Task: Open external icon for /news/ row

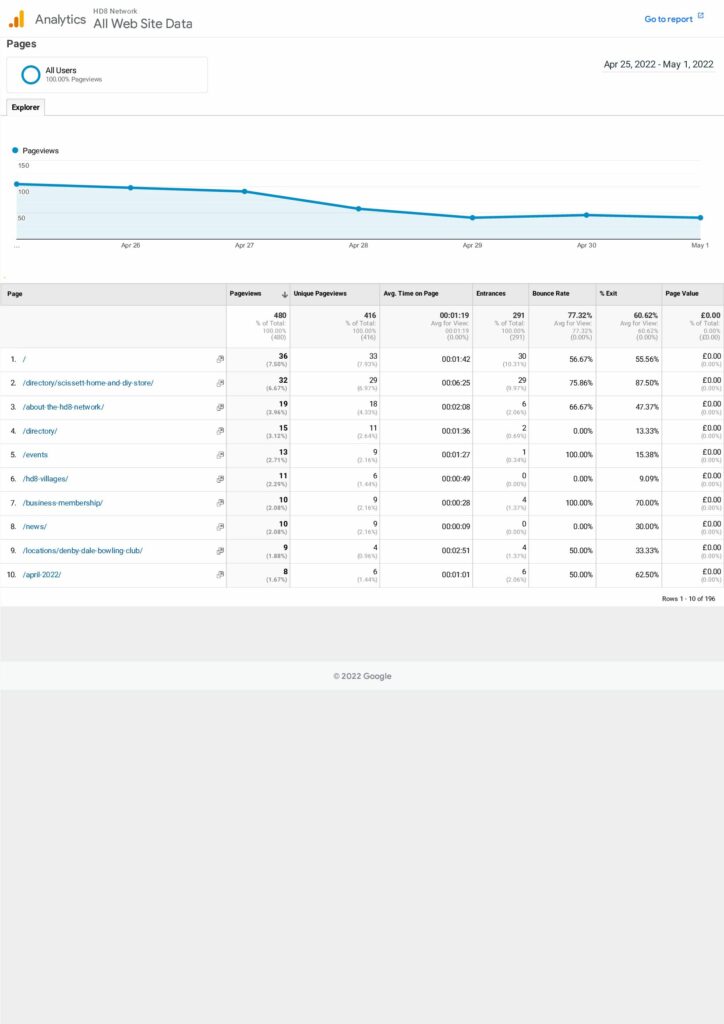Action: 220,527
